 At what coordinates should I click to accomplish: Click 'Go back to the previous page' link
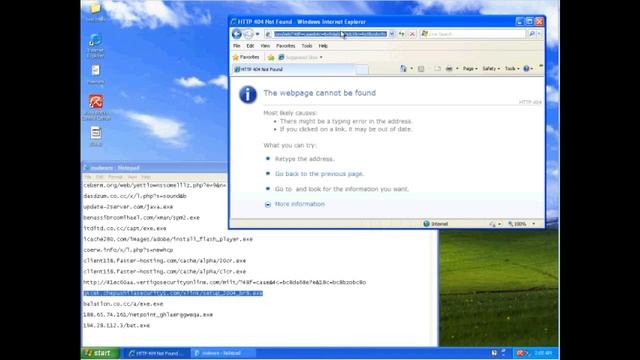coord(319,174)
